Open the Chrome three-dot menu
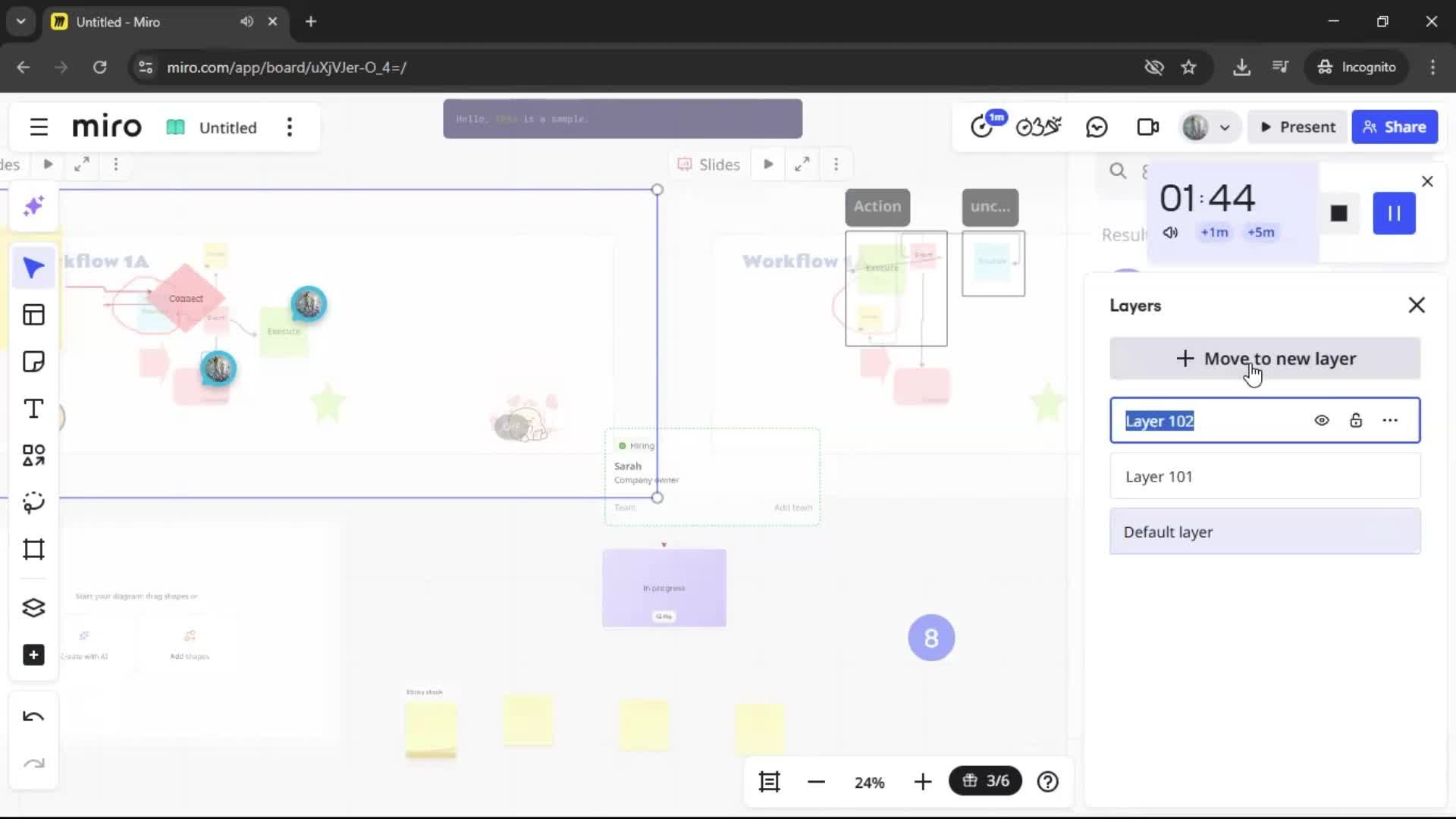The image size is (1456, 819). (1432, 67)
